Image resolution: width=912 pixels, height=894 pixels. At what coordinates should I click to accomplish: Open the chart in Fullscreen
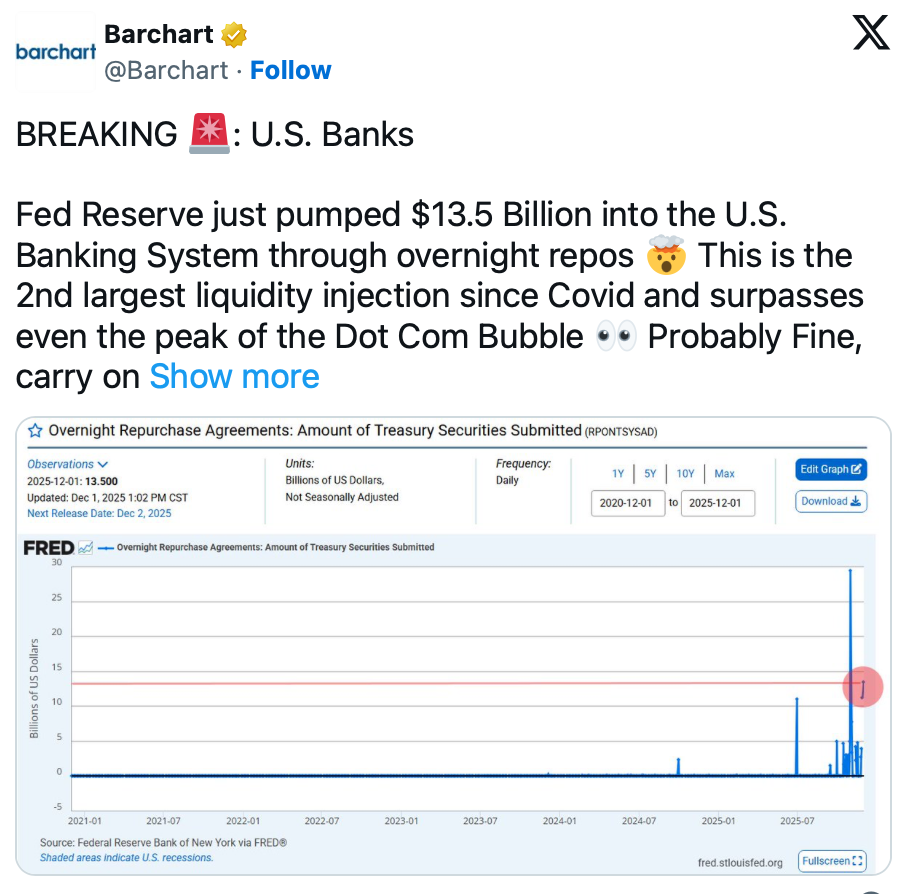[832, 860]
